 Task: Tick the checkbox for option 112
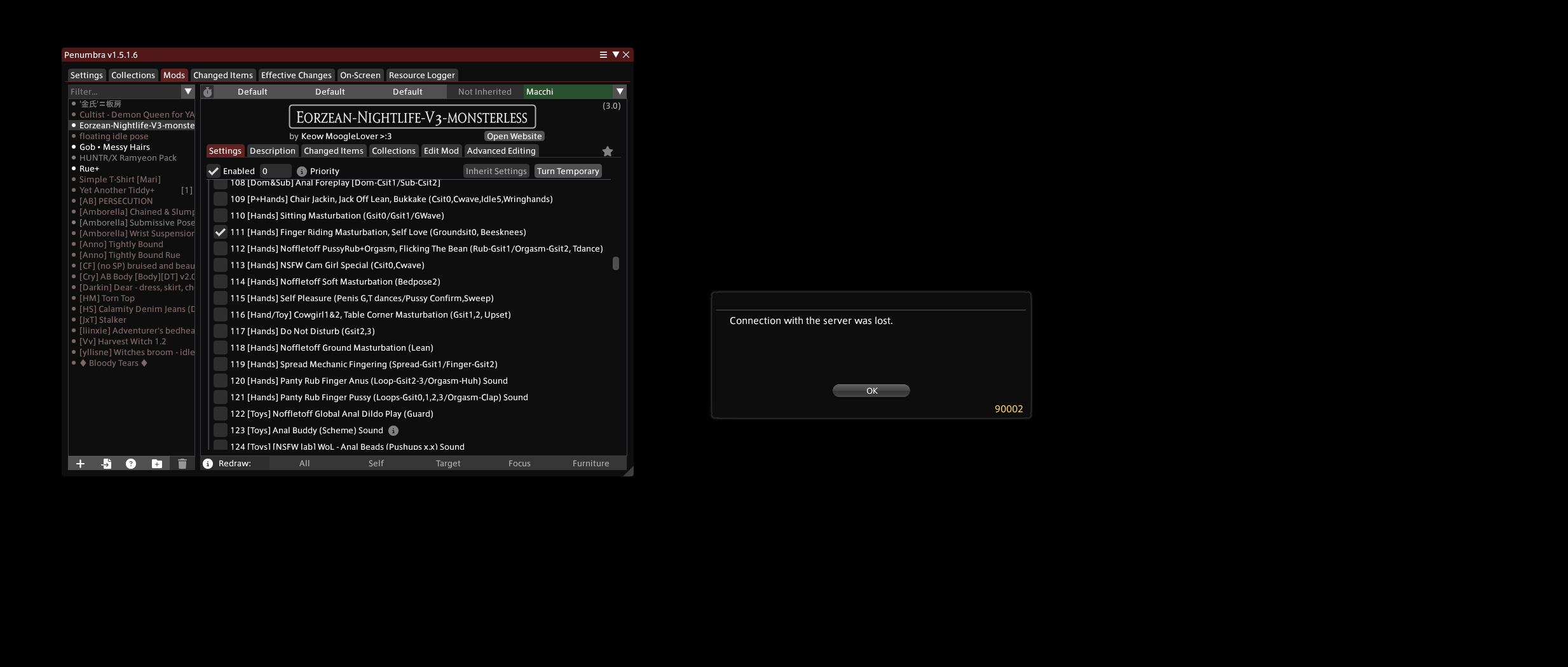221,249
